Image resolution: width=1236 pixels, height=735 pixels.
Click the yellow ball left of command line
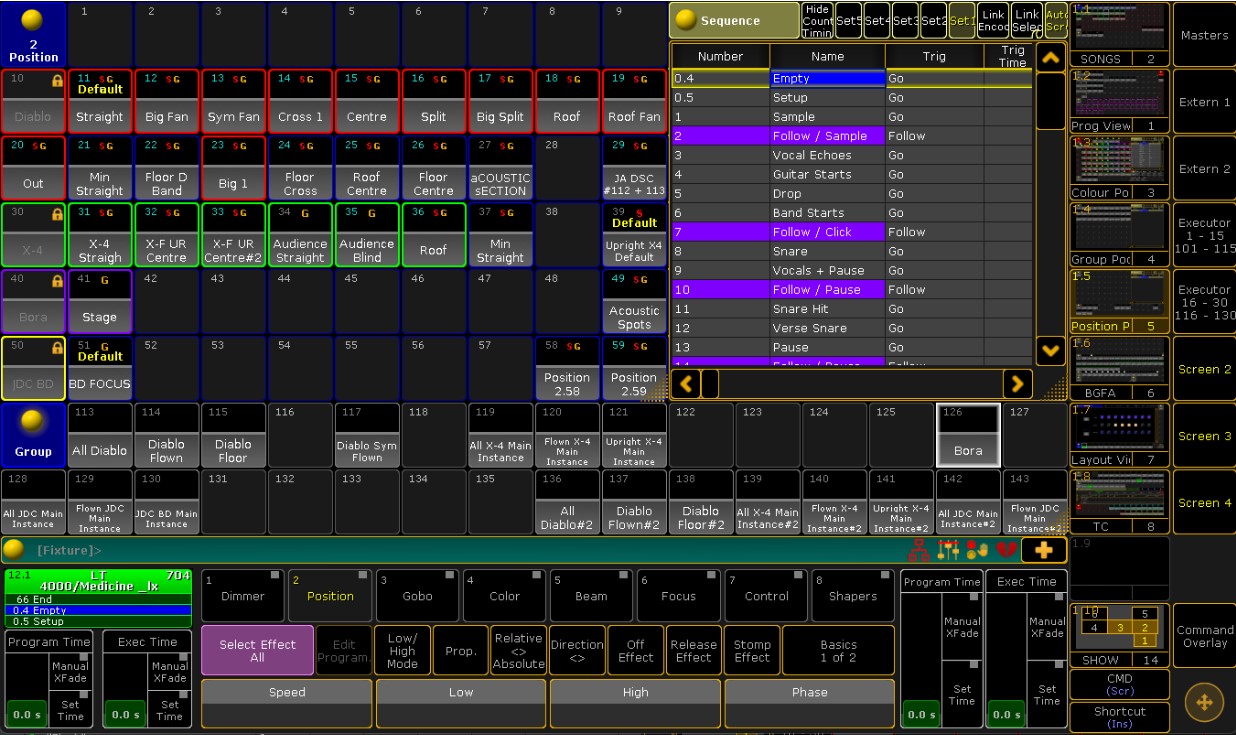click(14, 549)
